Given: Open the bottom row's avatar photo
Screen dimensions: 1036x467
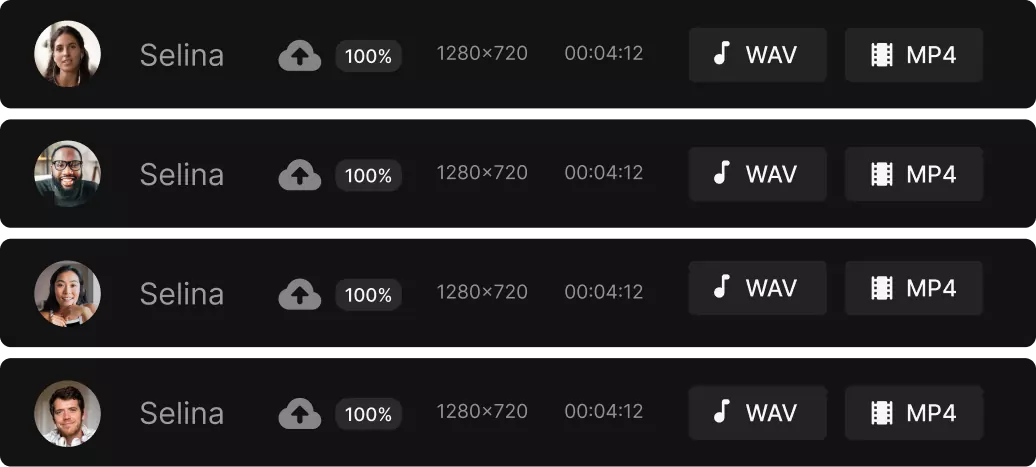Looking at the screenshot, I should pos(67,413).
